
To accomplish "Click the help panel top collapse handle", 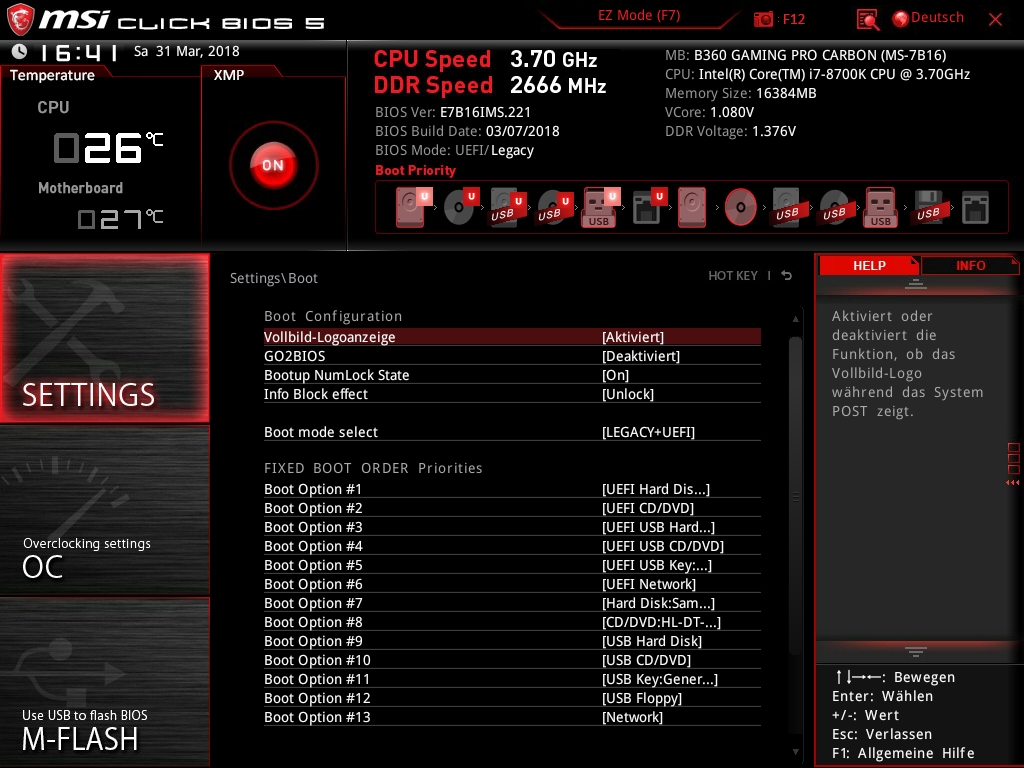I will (x=916, y=283).
